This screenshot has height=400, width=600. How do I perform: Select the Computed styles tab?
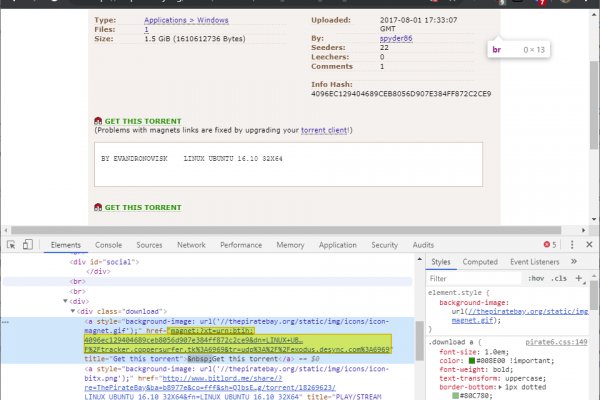tap(480, 262)
